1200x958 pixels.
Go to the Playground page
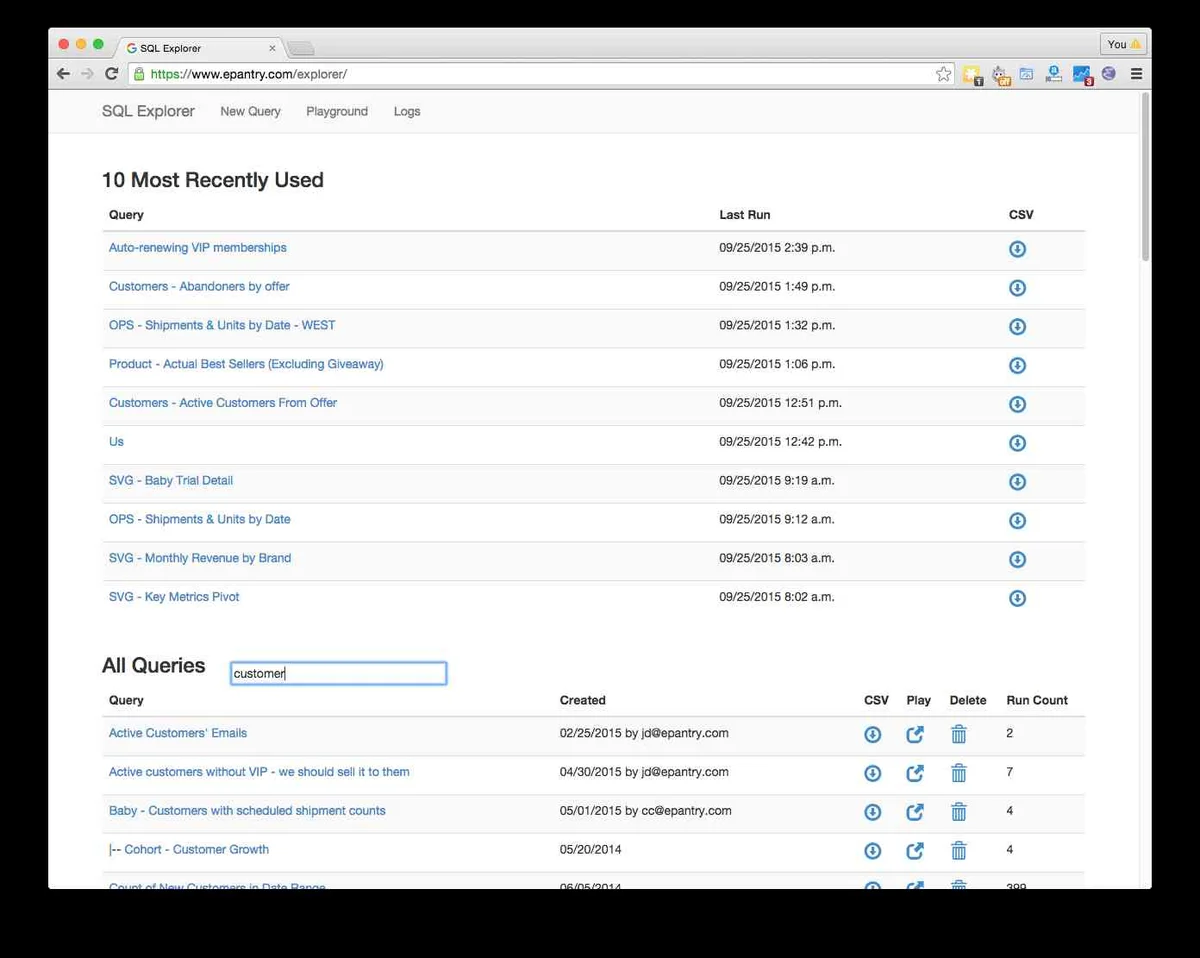pyautogui.click(x=337, y=111)
